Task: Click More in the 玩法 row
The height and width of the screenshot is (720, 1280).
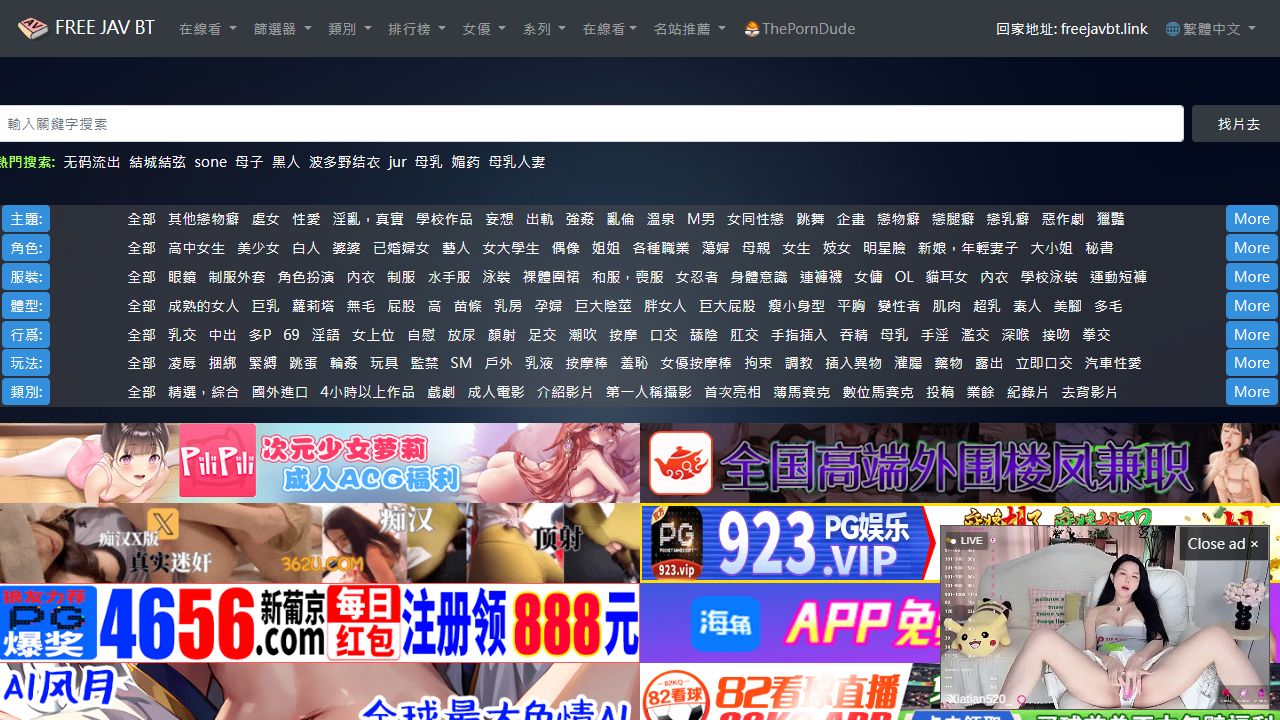Action: (x=1251, y=363)
